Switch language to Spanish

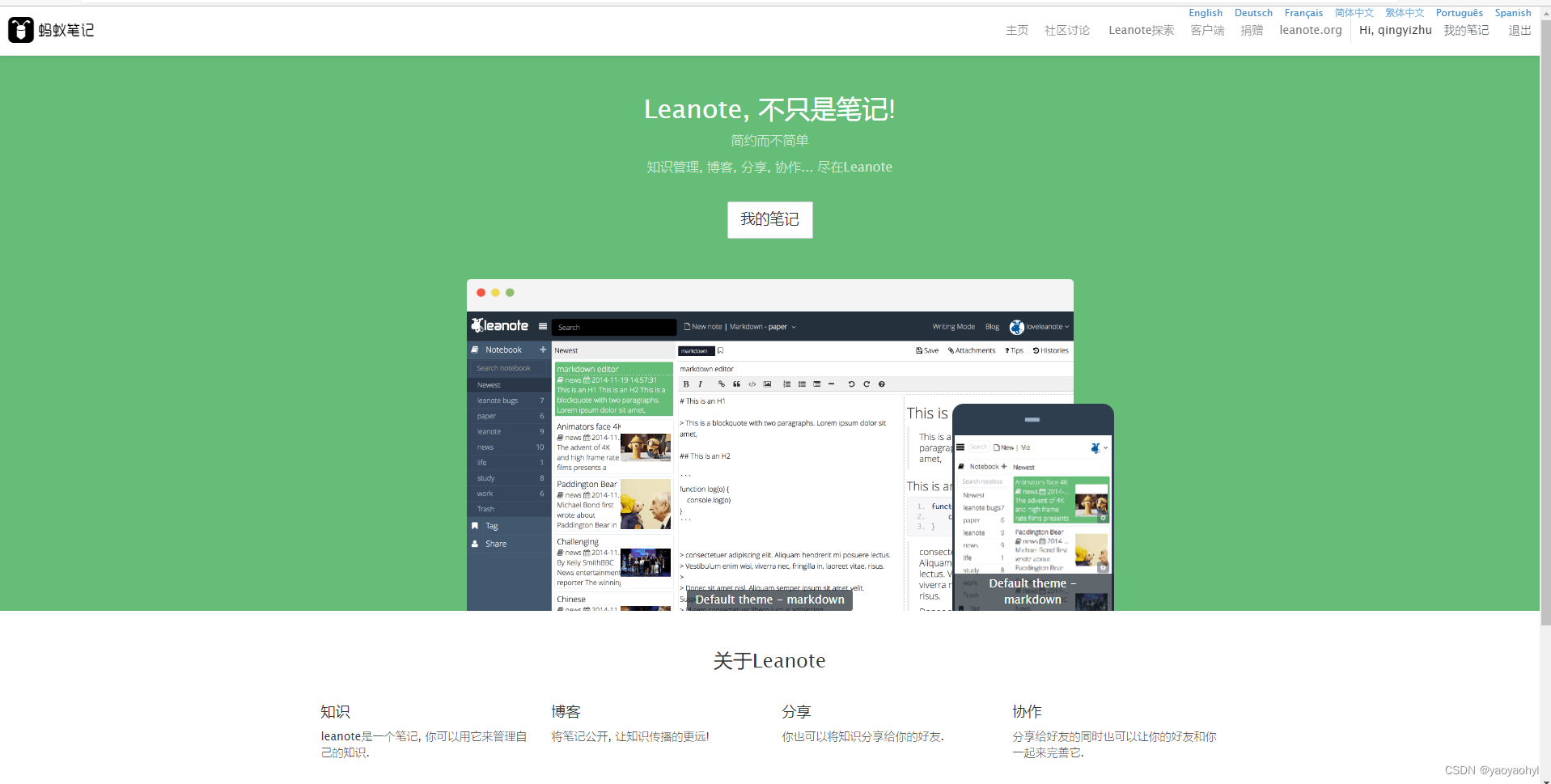coord(1512,13)
